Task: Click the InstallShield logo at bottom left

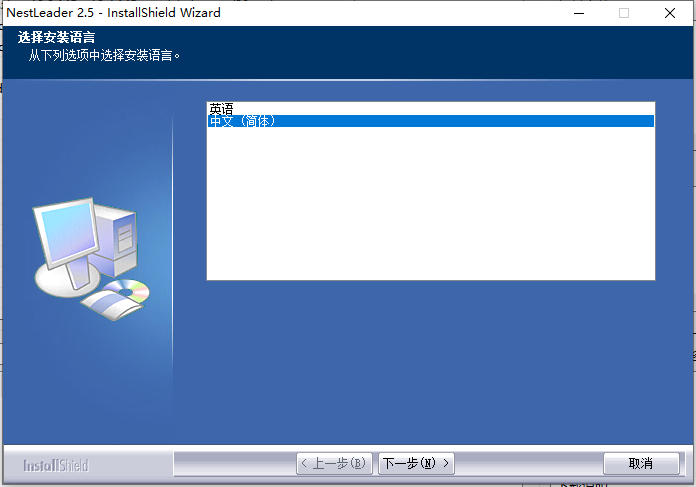Action: coord(56,465)
